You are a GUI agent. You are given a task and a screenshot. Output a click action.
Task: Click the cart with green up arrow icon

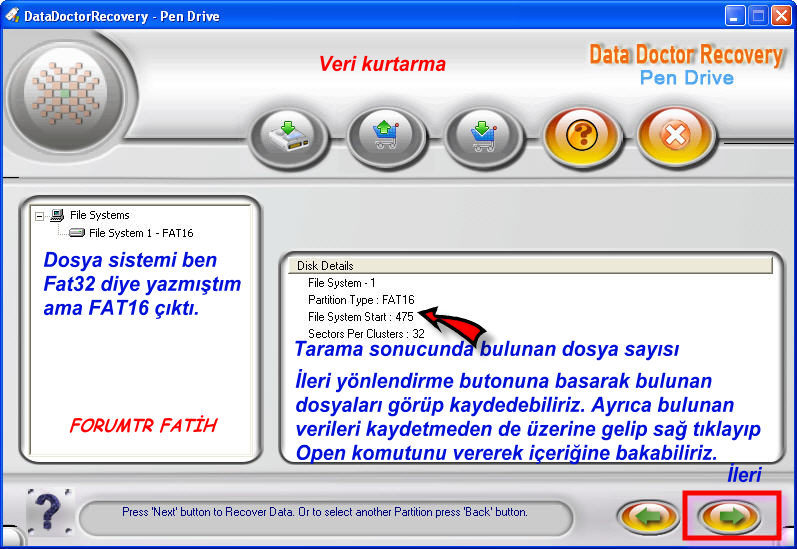[386, 137]
